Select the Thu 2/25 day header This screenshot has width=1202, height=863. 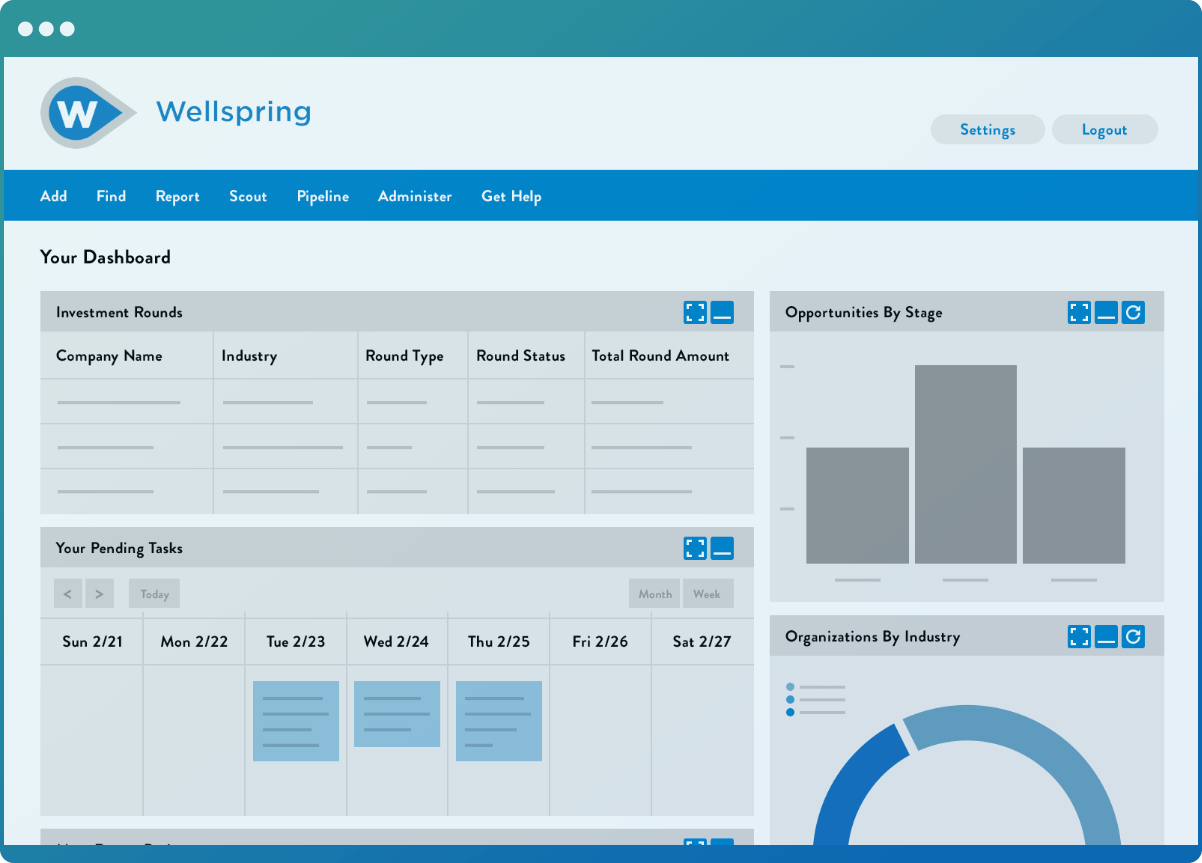coord(499,641)
